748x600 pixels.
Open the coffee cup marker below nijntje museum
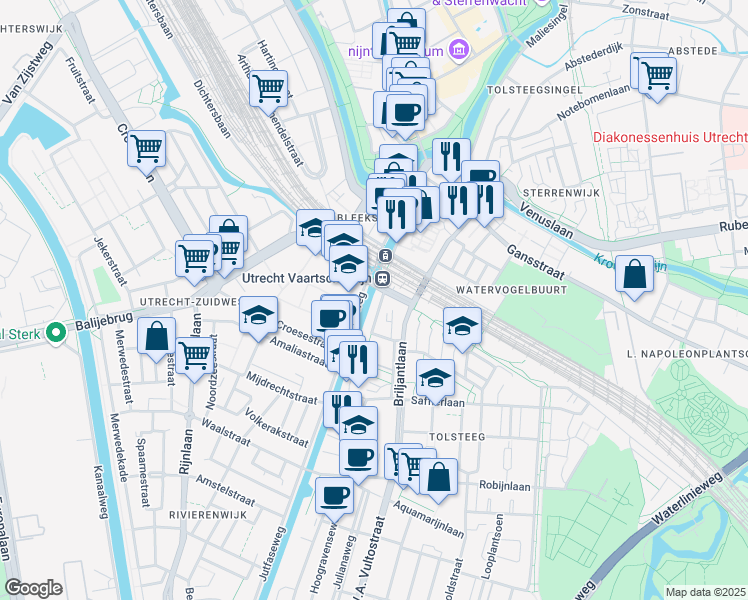click(x=405, y=113)
